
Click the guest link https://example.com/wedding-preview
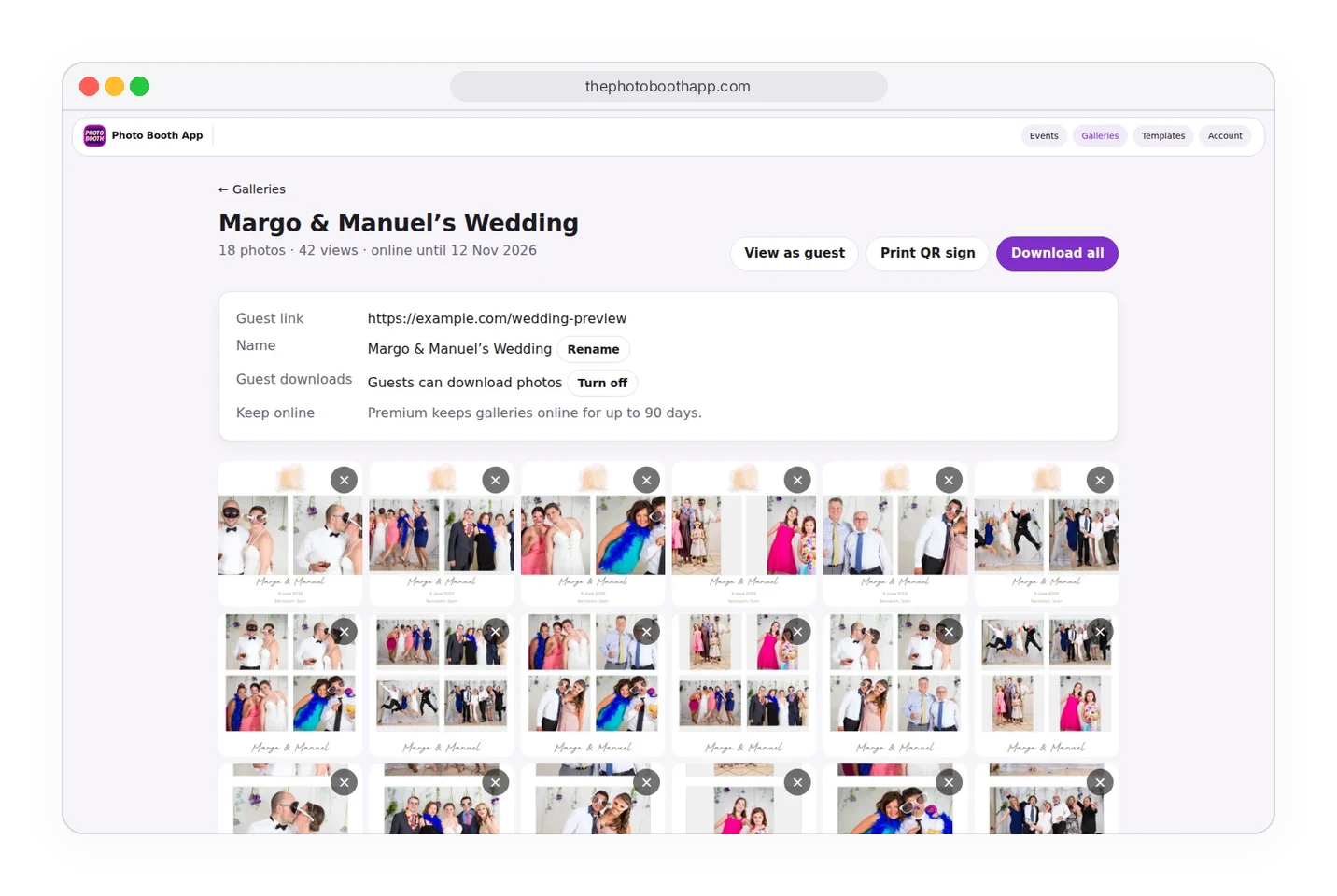(497, 318)
